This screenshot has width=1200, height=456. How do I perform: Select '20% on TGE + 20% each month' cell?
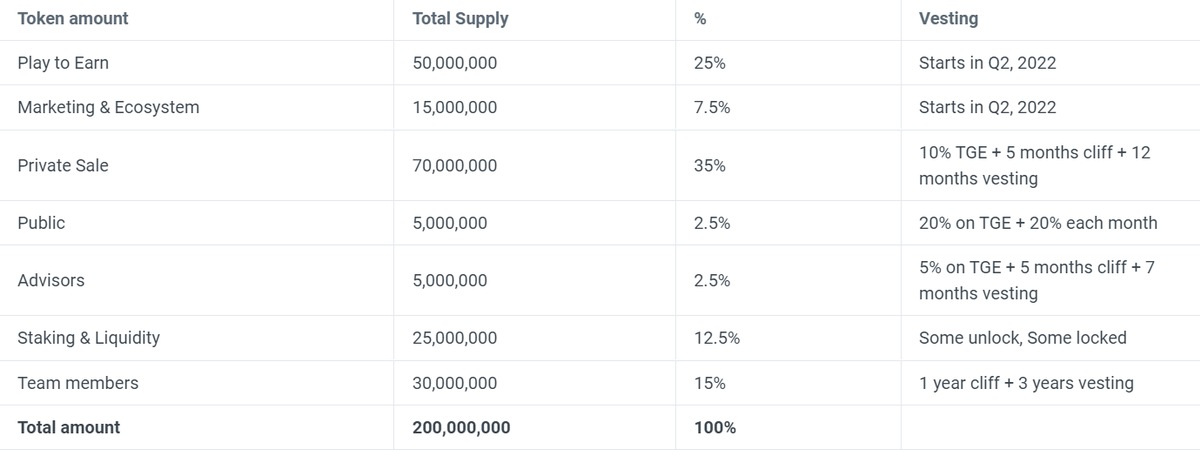(x=1038, y=223)
